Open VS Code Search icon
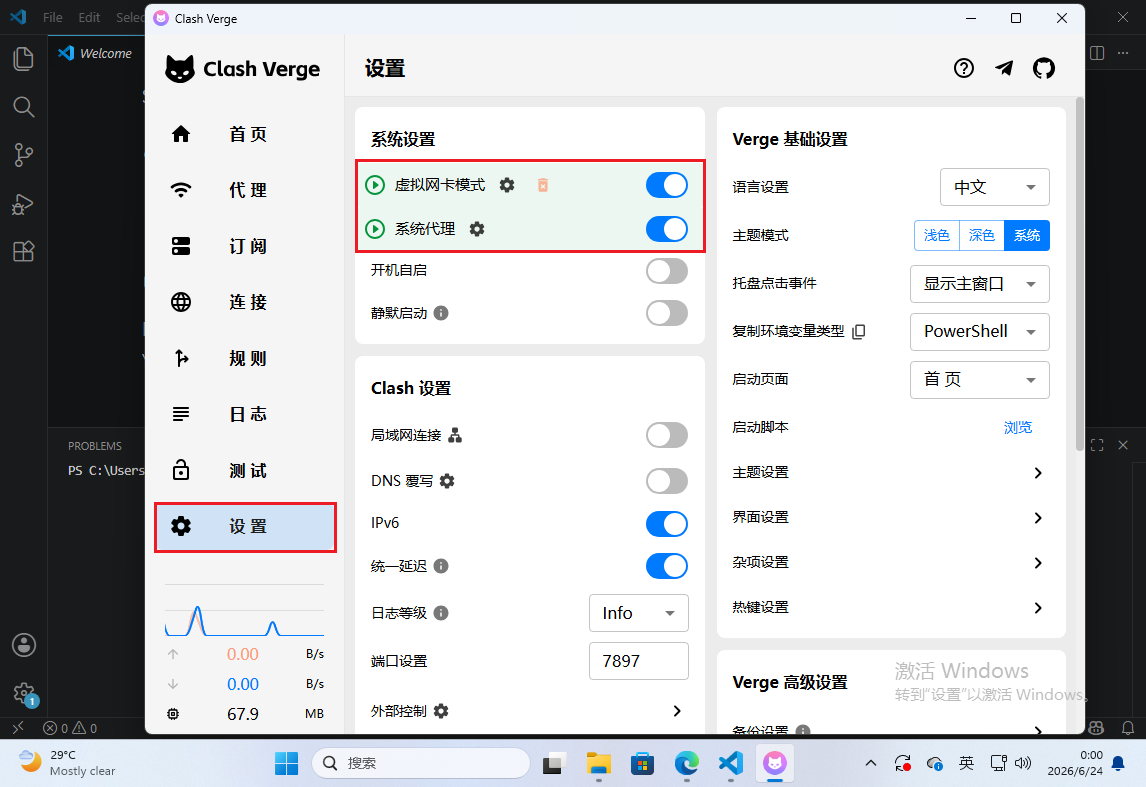 23,107
